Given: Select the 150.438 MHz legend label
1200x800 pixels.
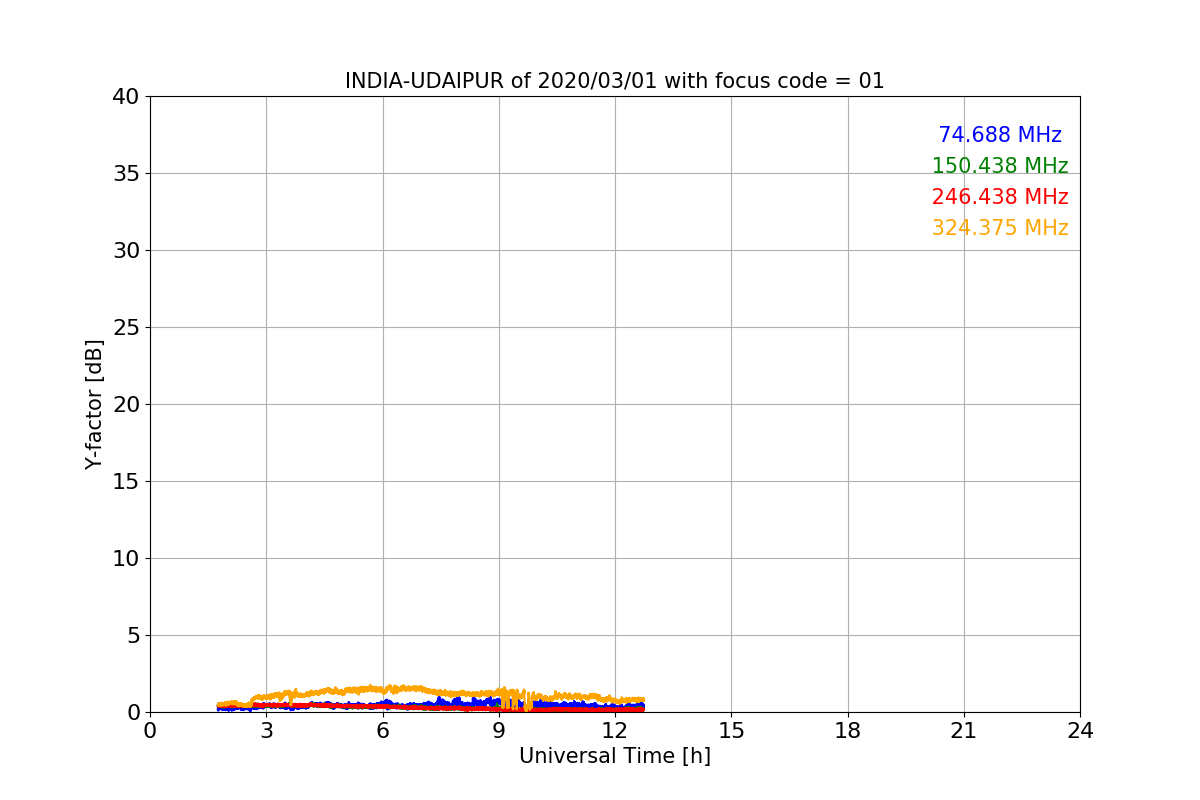Looking at the screenshot, I should click(x=1000, y=166).
